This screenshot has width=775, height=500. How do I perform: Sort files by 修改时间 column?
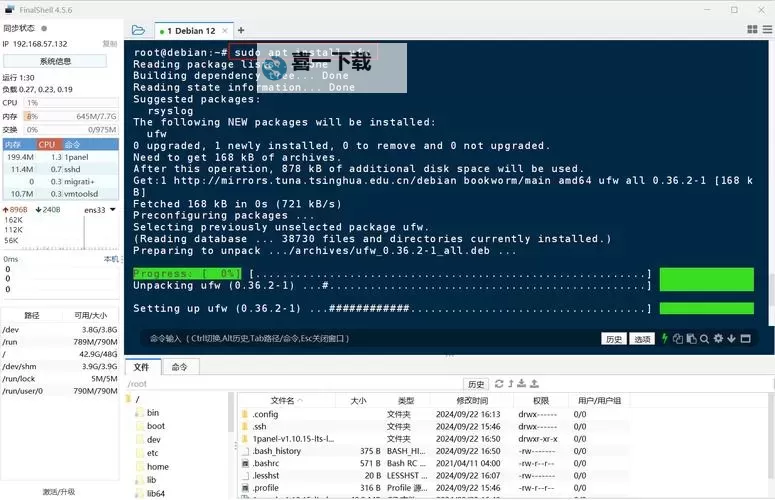(x=472, y=401)
